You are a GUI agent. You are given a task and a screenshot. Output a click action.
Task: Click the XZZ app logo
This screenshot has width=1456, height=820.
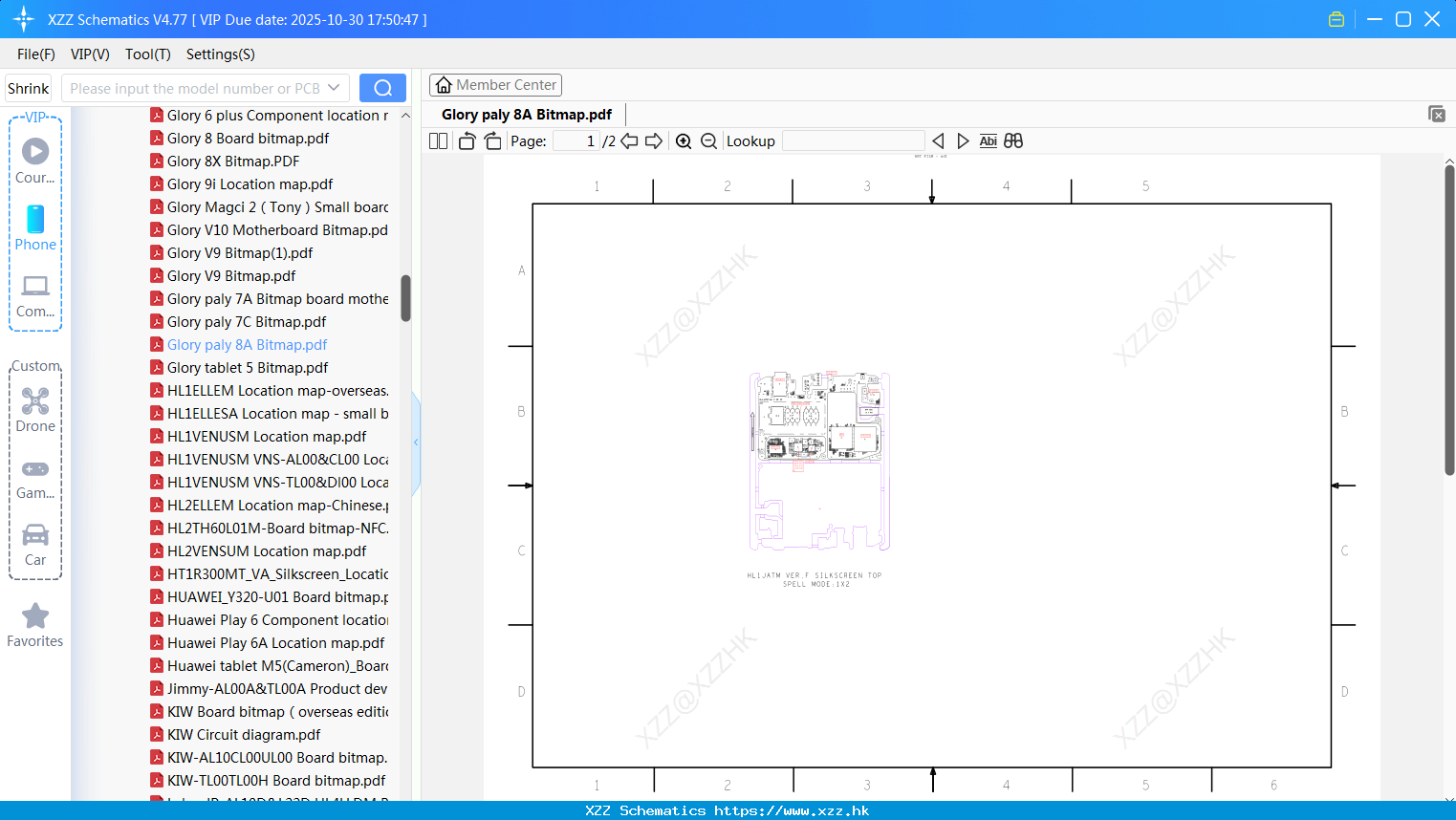point(23,19)
